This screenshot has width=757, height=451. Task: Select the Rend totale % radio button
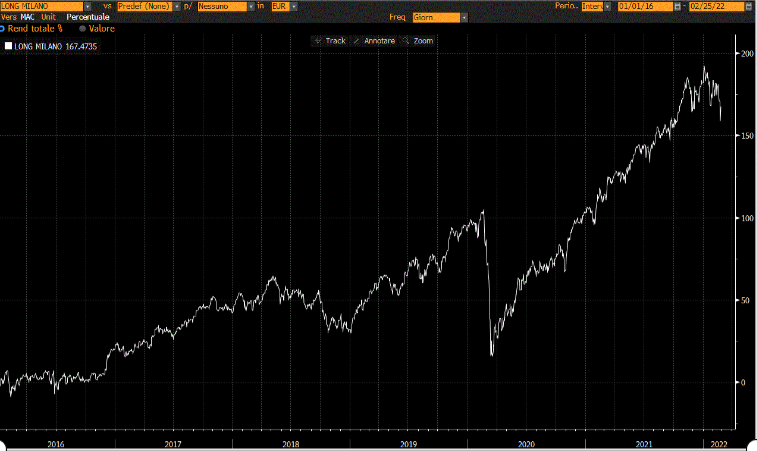(3, 29)
